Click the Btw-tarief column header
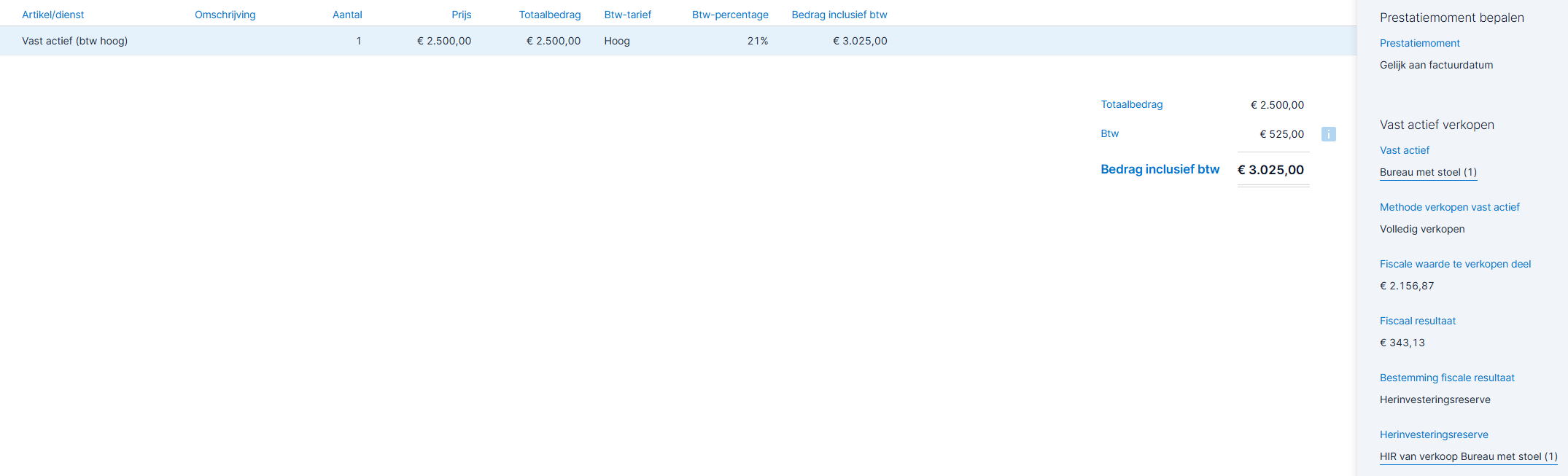1568x476 pixels. [627, 15]
